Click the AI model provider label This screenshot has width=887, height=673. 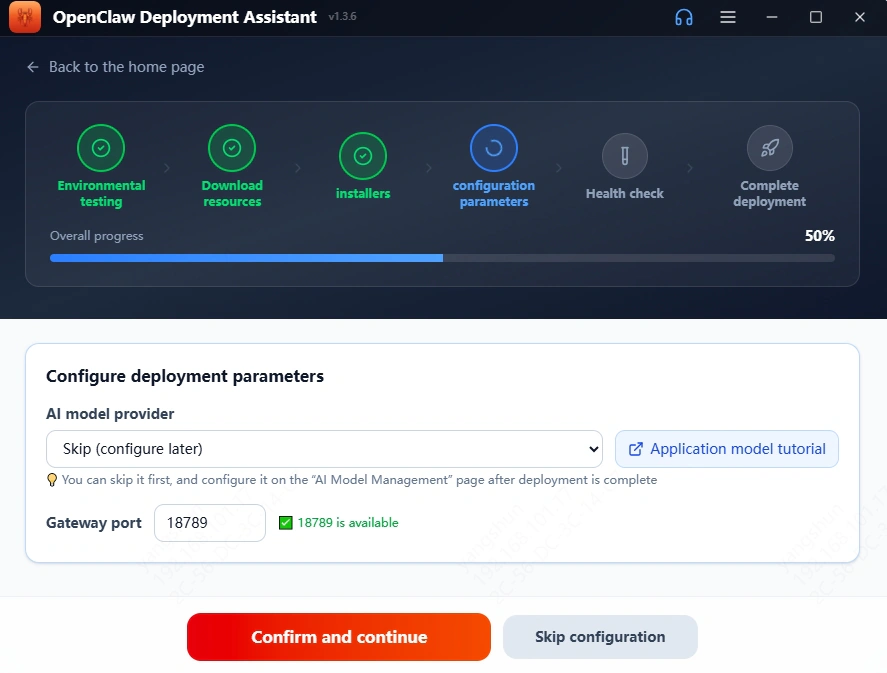point(110,414)
